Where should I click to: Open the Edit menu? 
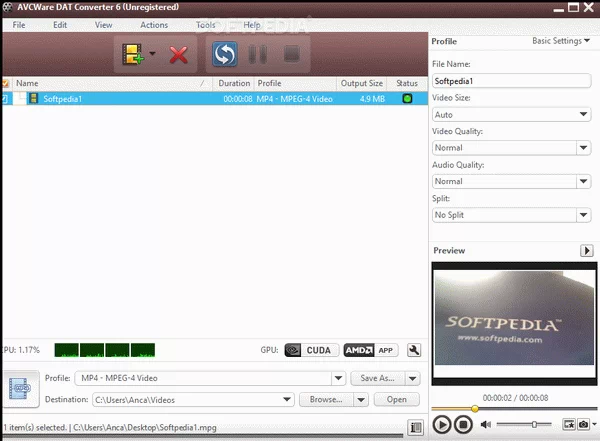coord(60,25)
